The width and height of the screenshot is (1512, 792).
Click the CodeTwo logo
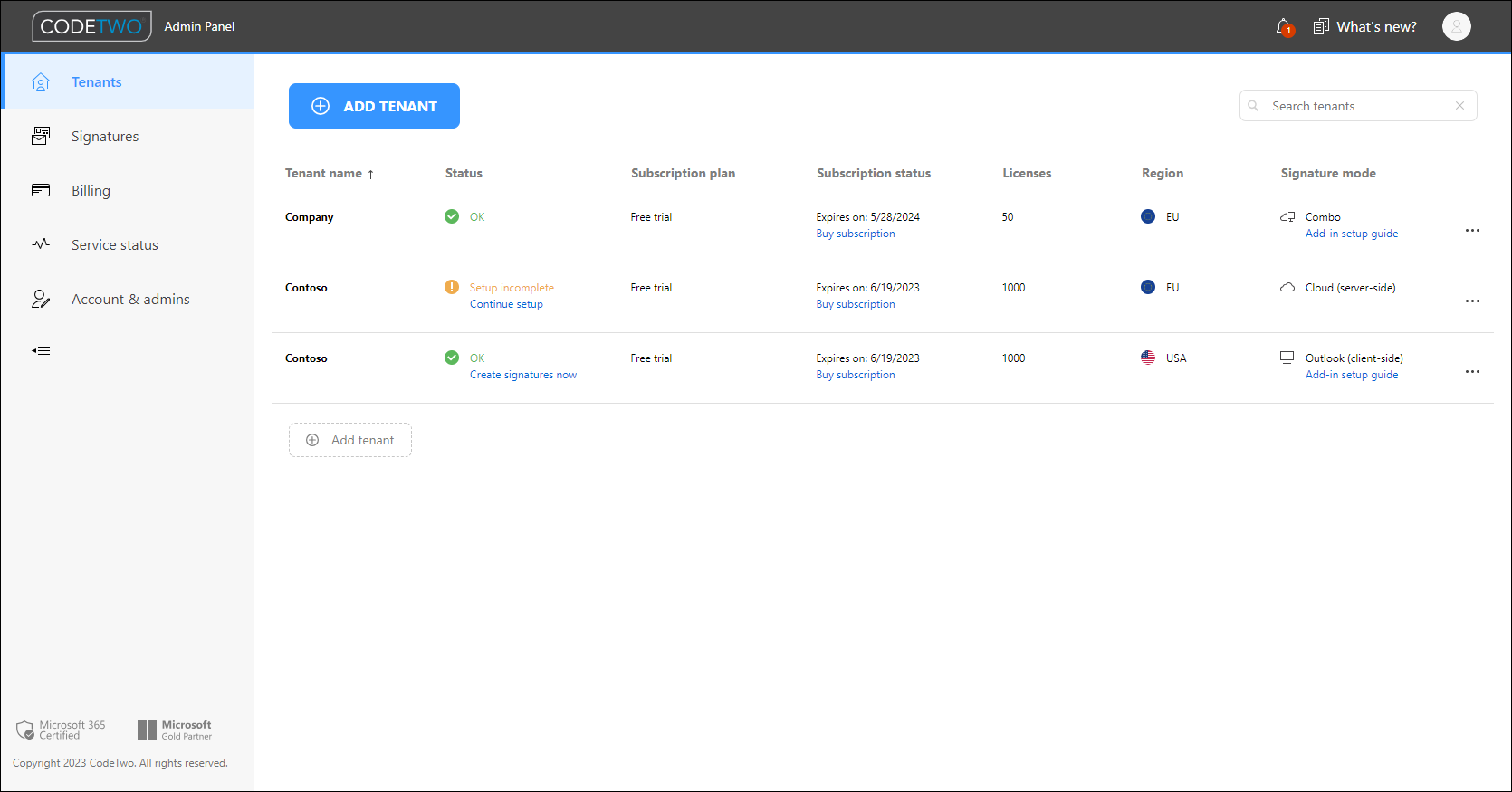click(91, 26)
